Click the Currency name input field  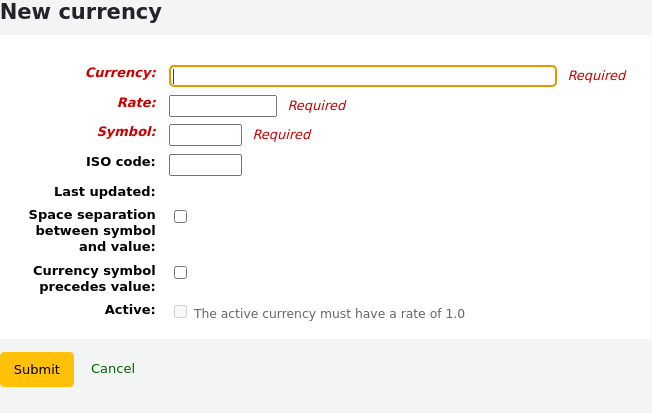[x=362, y=76]
